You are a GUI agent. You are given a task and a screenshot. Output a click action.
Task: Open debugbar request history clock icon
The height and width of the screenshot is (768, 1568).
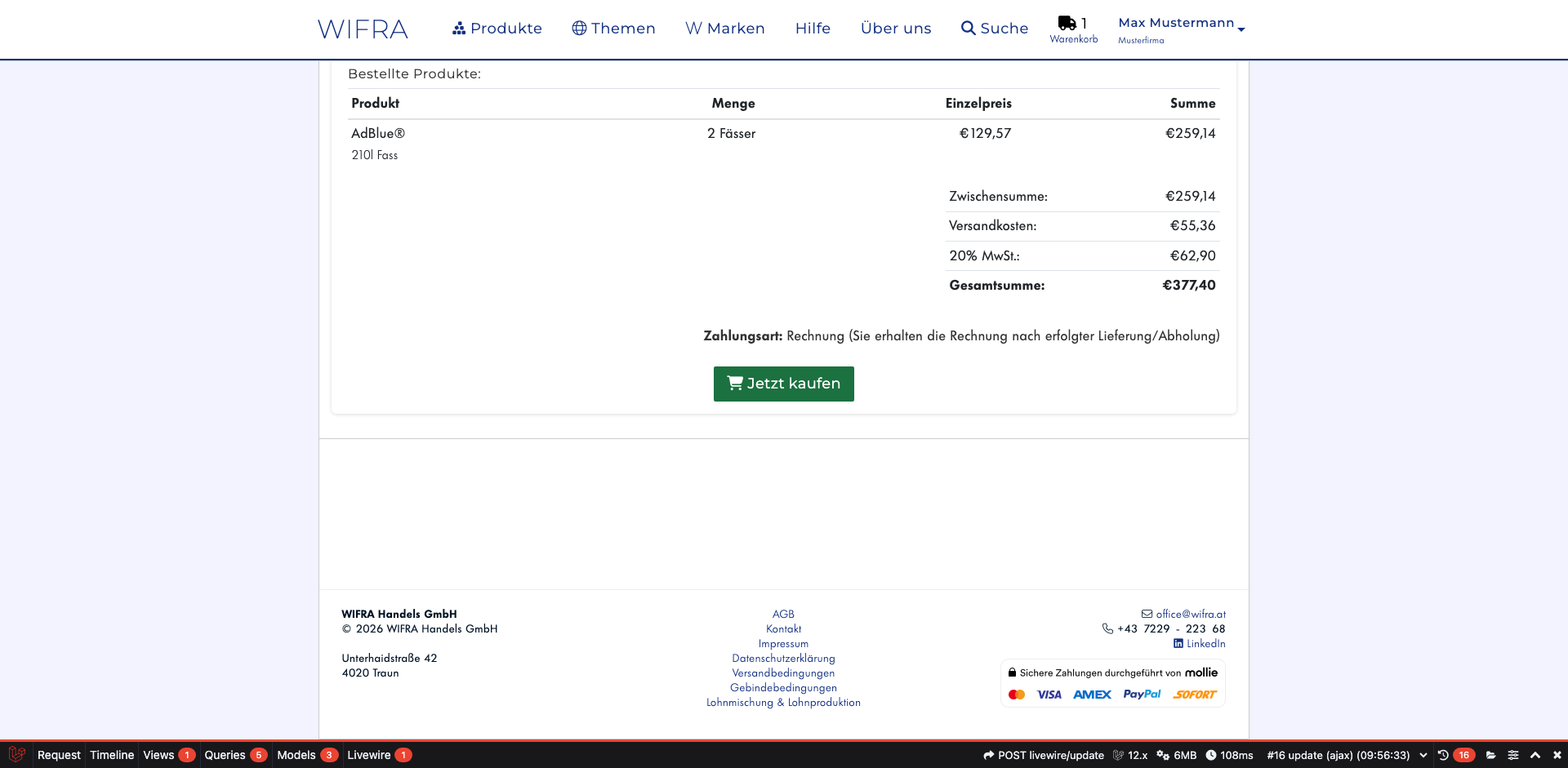pyautogui.click(x=1443, y=755)
